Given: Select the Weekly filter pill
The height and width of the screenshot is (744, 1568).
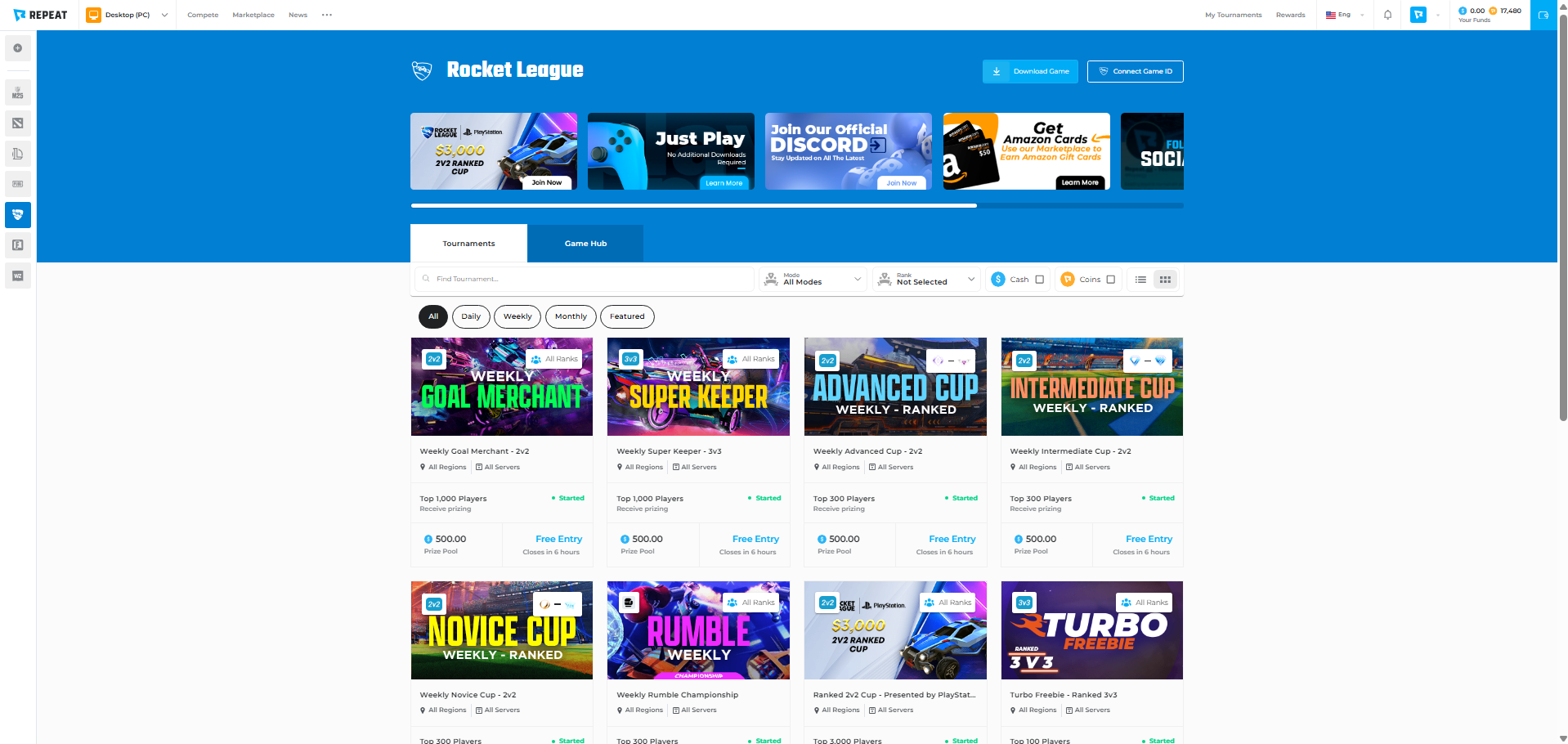Looking at the screenshot, I should [x=517, y=316].
